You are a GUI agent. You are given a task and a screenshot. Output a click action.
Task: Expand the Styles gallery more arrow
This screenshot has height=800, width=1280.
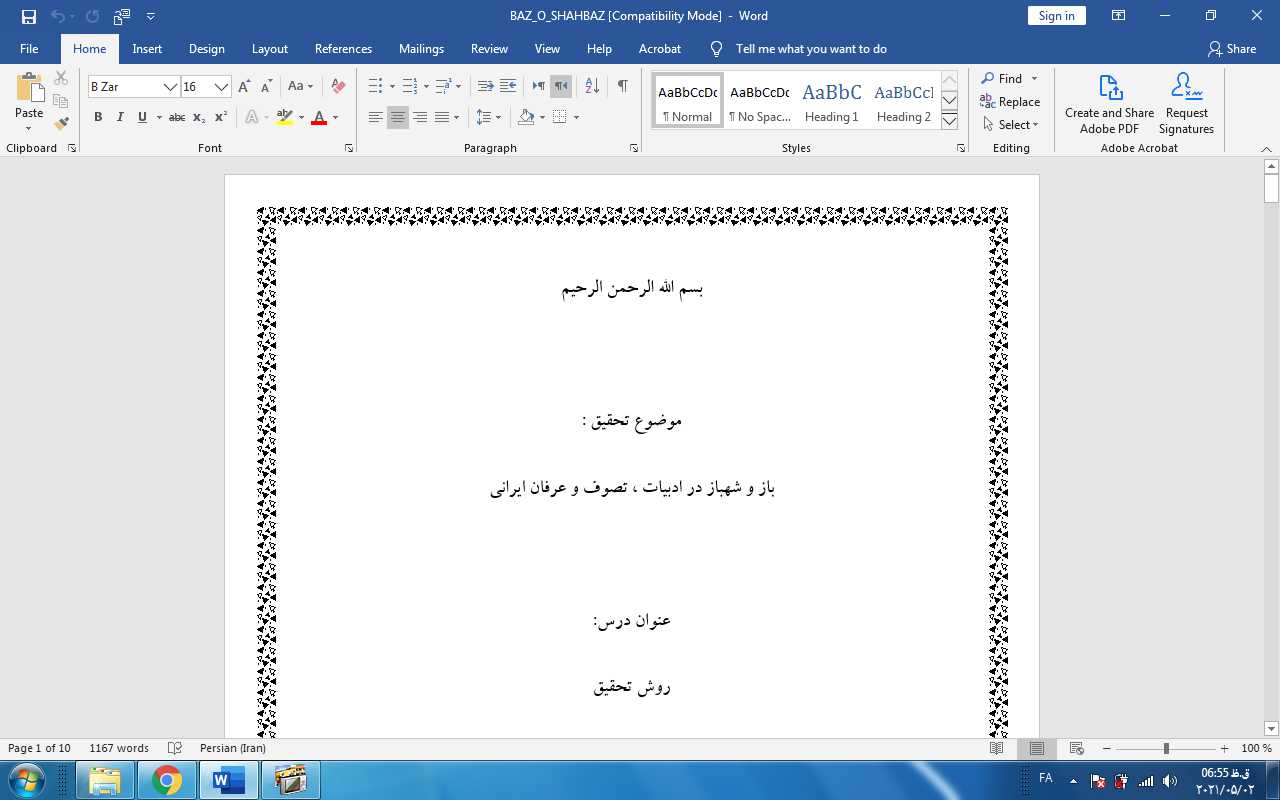coord(950,121)
